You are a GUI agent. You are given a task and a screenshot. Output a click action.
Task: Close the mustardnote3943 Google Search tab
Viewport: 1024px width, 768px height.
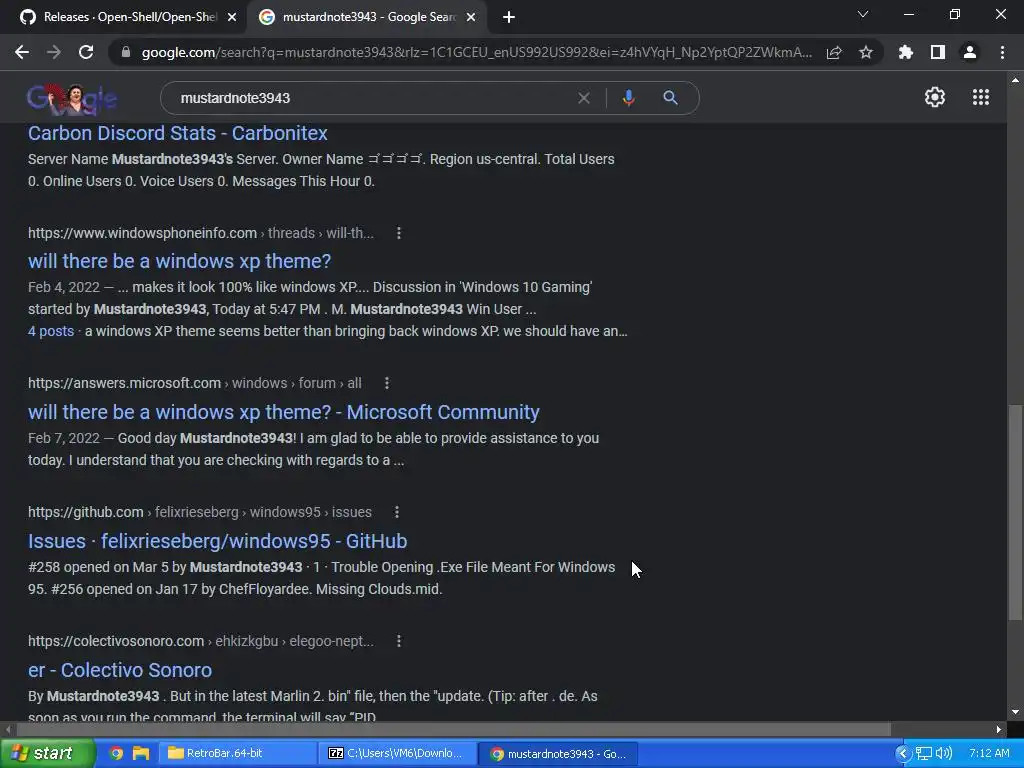click(x=471, y=18)
